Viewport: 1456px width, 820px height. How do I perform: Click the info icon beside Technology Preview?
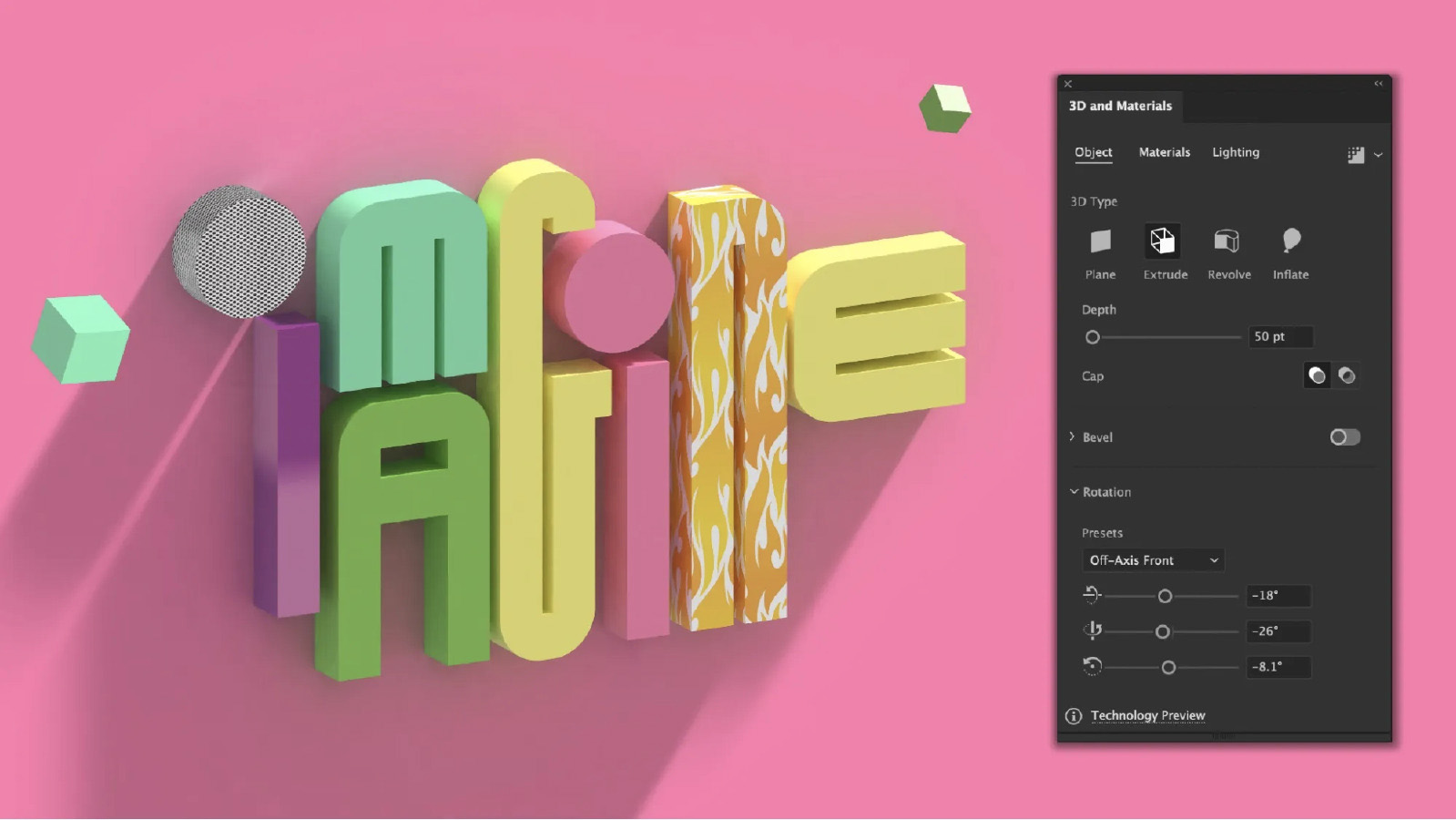[x=1074, y=716]
